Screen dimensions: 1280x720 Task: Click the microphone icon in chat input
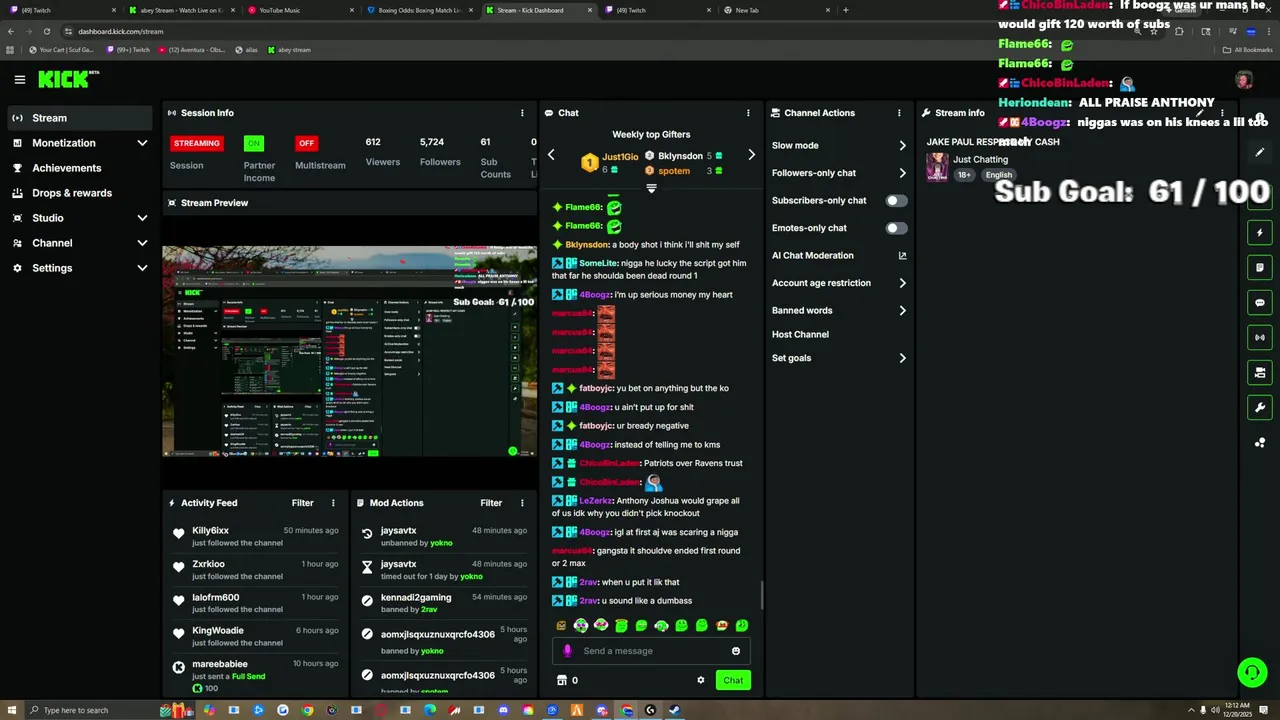[567, 651]
